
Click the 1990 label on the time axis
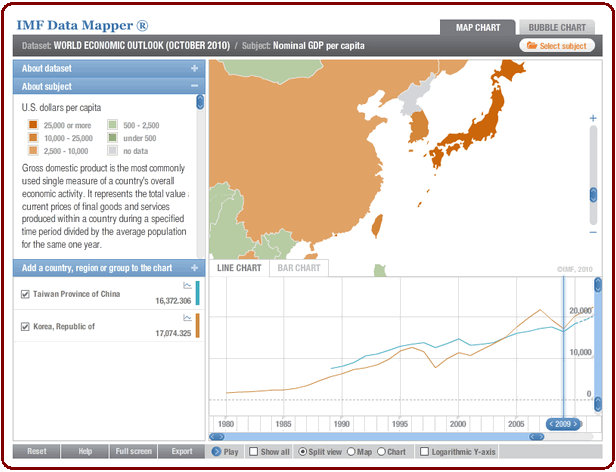pyautogui.click(x=341, y=424)
